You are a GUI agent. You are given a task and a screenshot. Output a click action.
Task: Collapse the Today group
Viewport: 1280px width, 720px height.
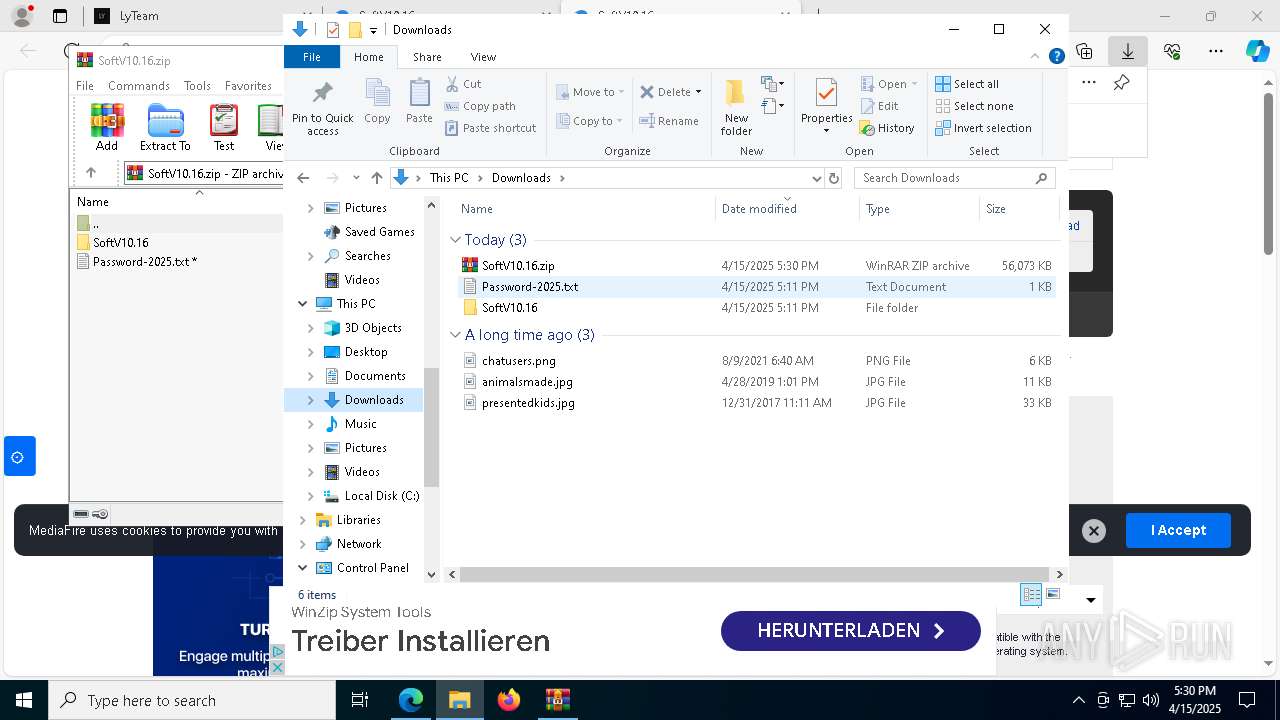456,240
